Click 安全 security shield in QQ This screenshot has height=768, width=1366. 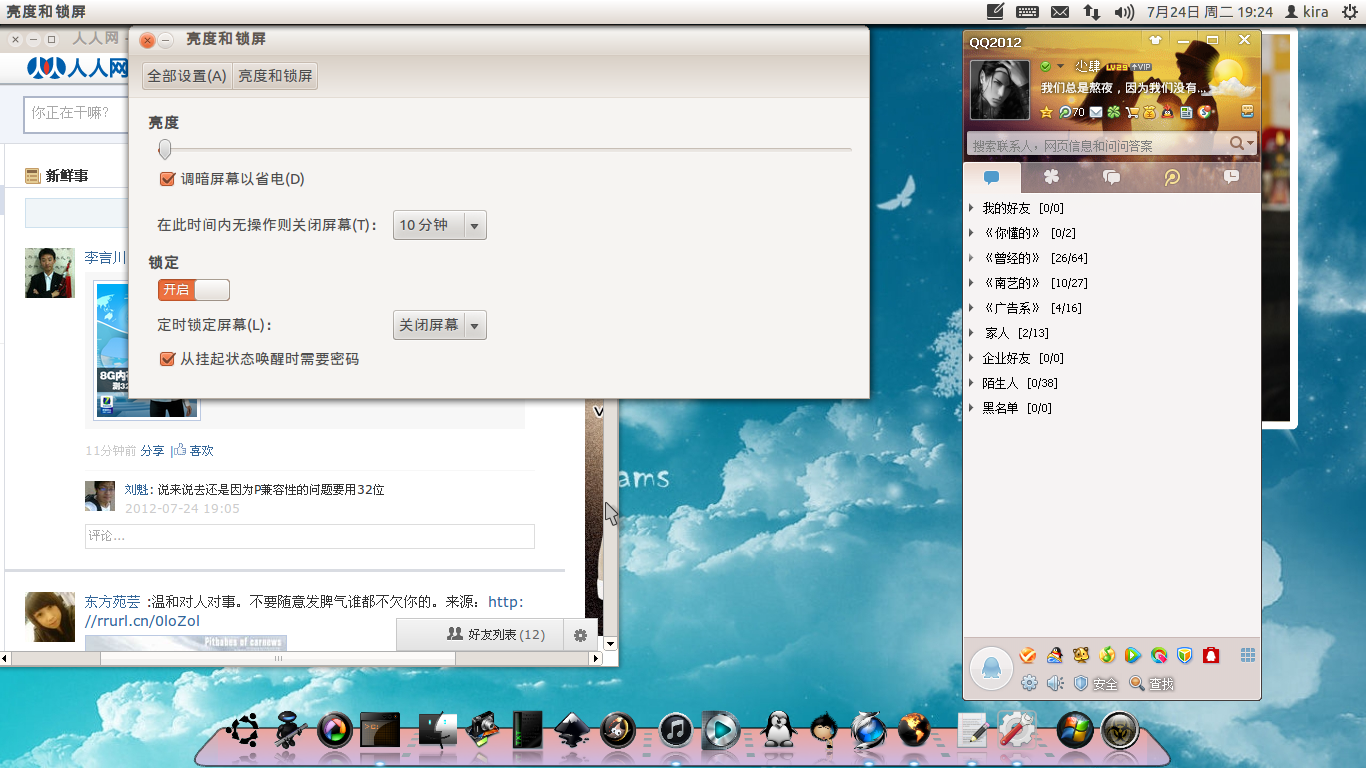click(1095, 684)
